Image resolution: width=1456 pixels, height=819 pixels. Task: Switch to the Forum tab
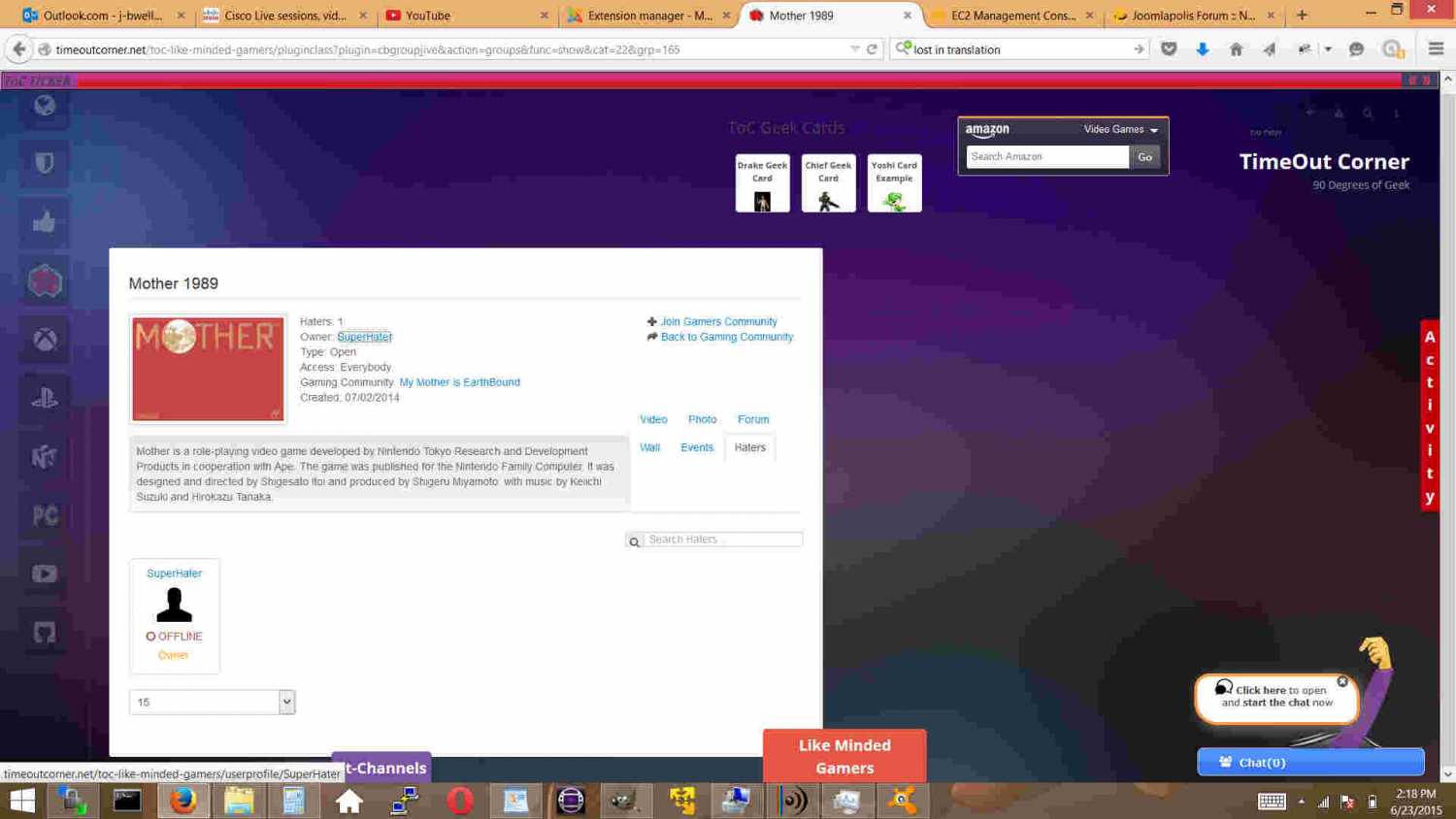click(753, 419)
